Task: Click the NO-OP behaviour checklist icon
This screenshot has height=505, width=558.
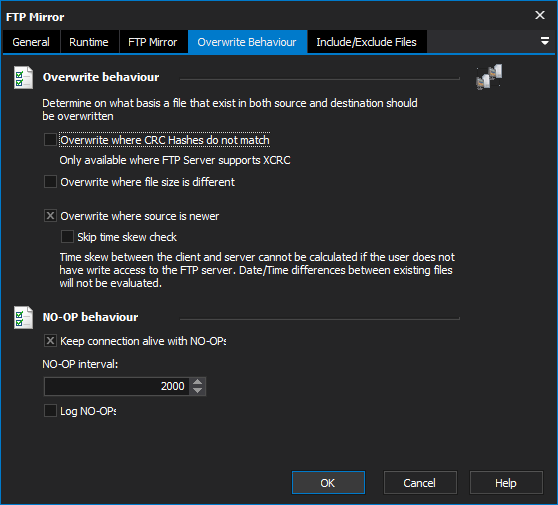Action: 23,317
